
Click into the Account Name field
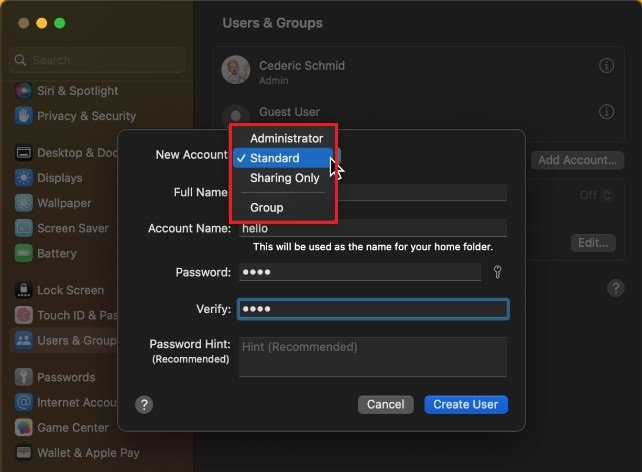tap(372, 228)
